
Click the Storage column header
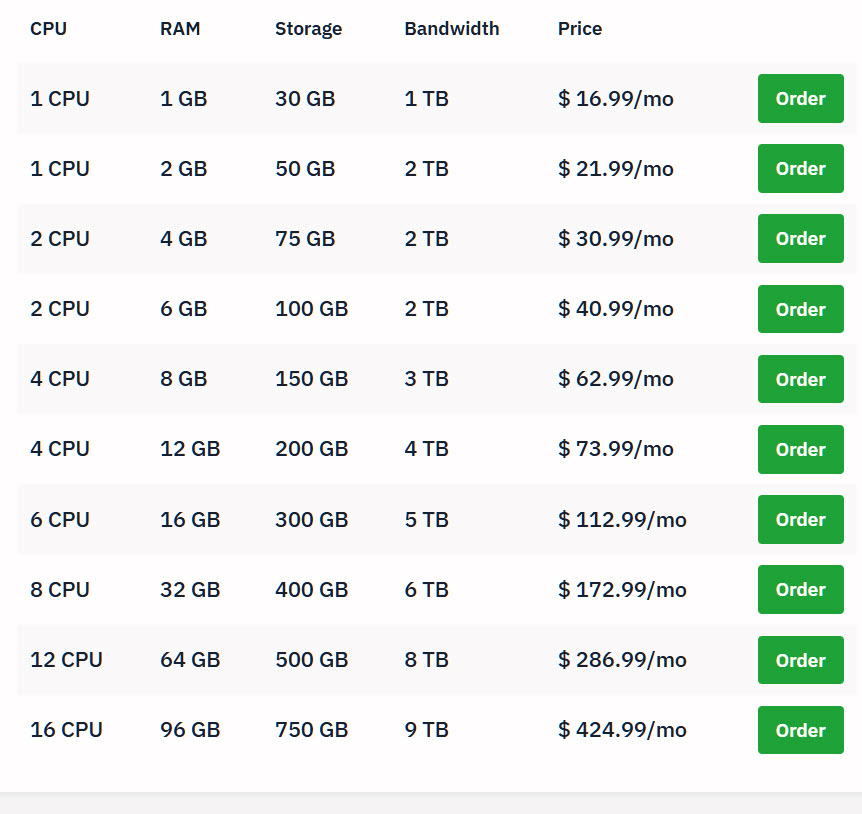point(308,29)
